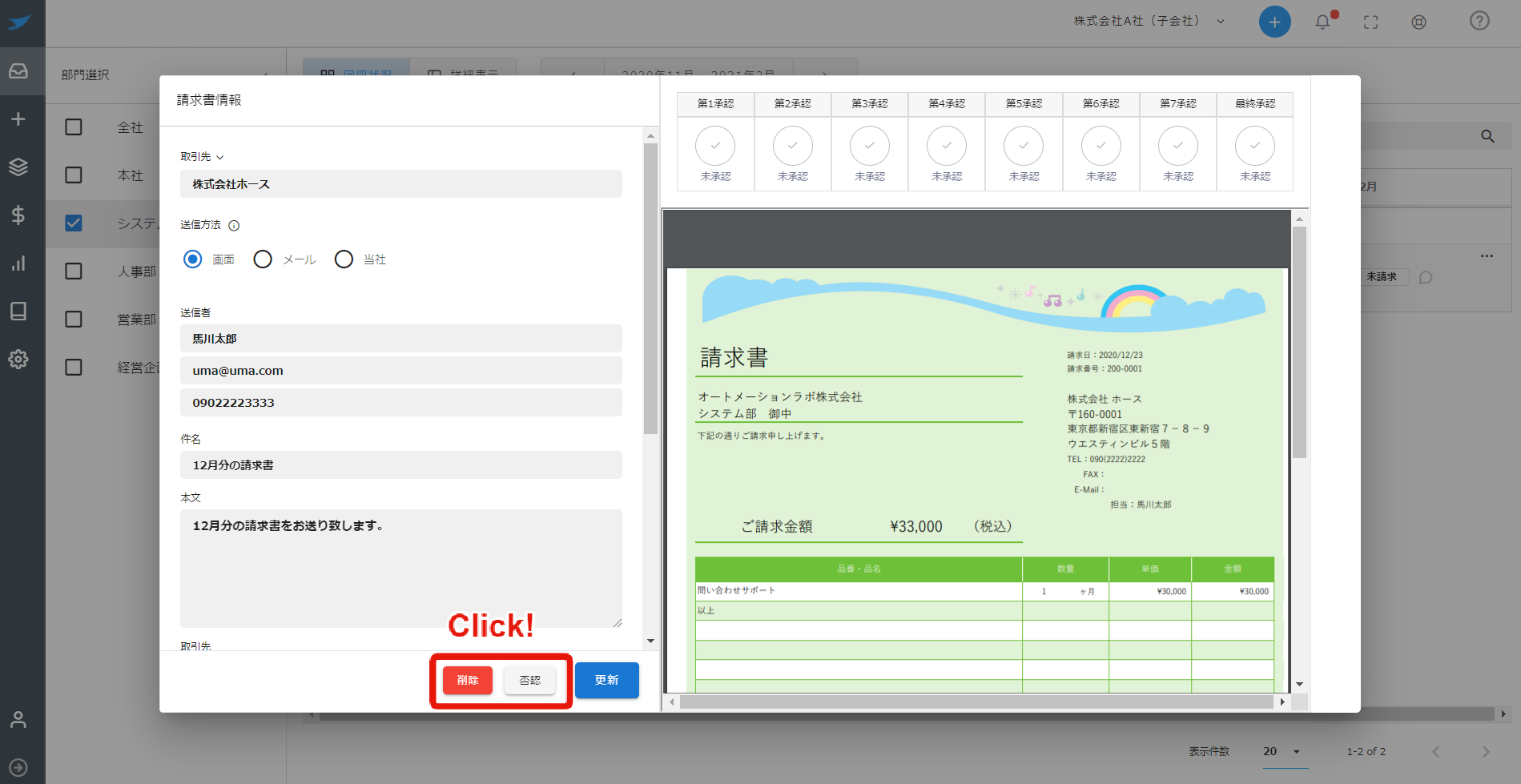Click the 未請求 status badge

pyautogui.click(x=1382, y=277)
